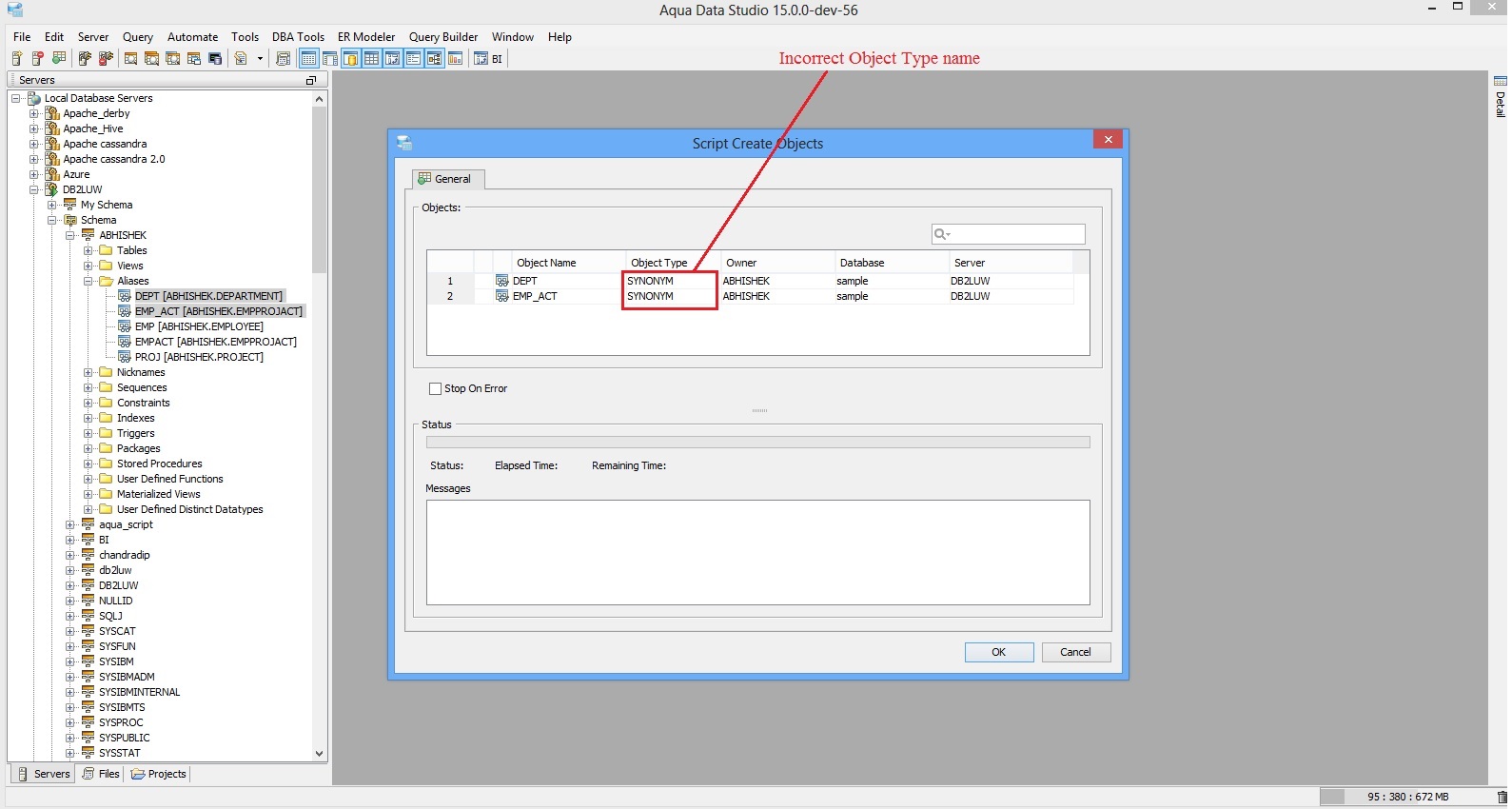
Task: Toggle the form list layout view button
Action: [x=413, y=59]
